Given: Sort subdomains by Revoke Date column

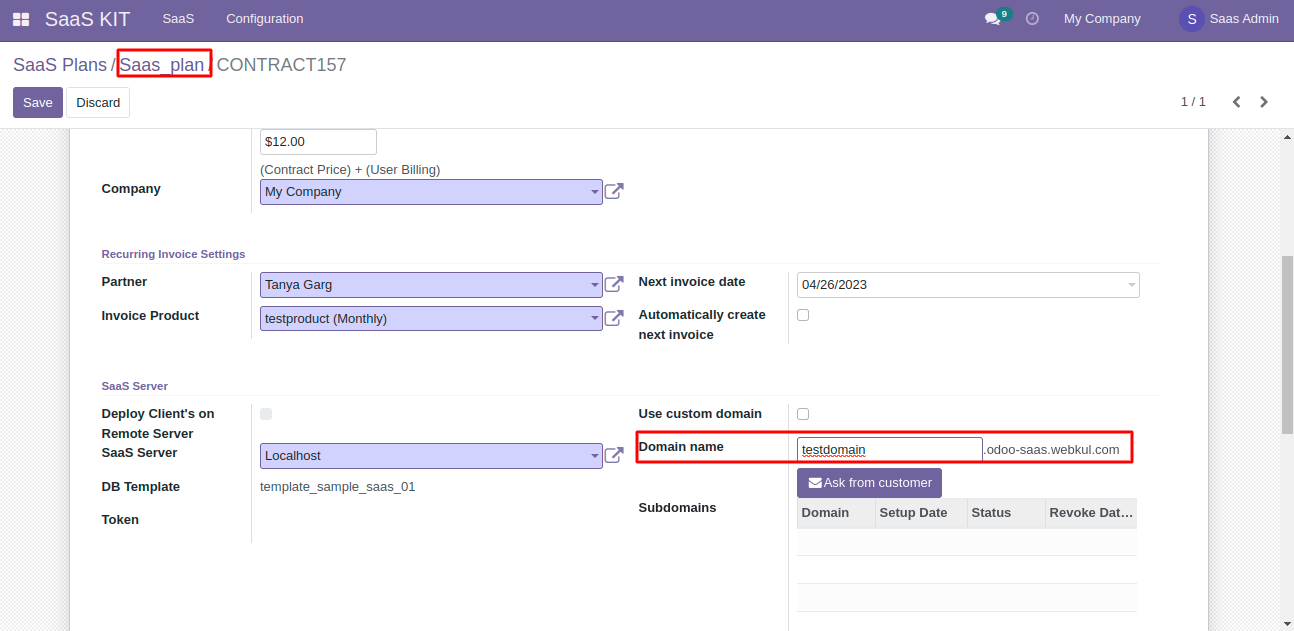Looking at the screenshot, I should pyautogui.click(x=1091, y=513).
